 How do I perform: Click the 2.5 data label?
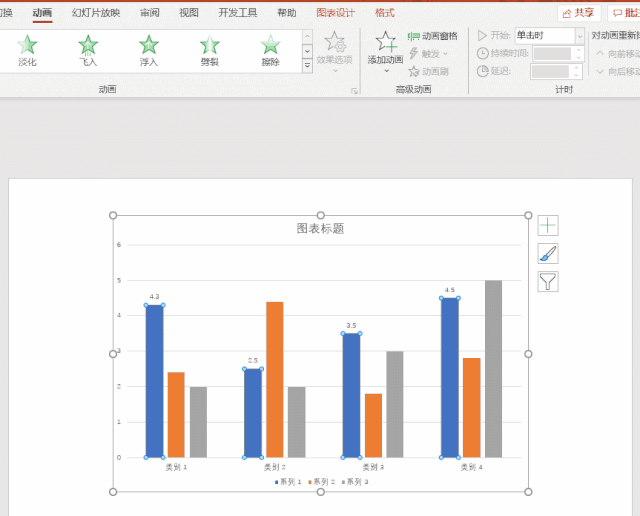[x=253, y=360]
